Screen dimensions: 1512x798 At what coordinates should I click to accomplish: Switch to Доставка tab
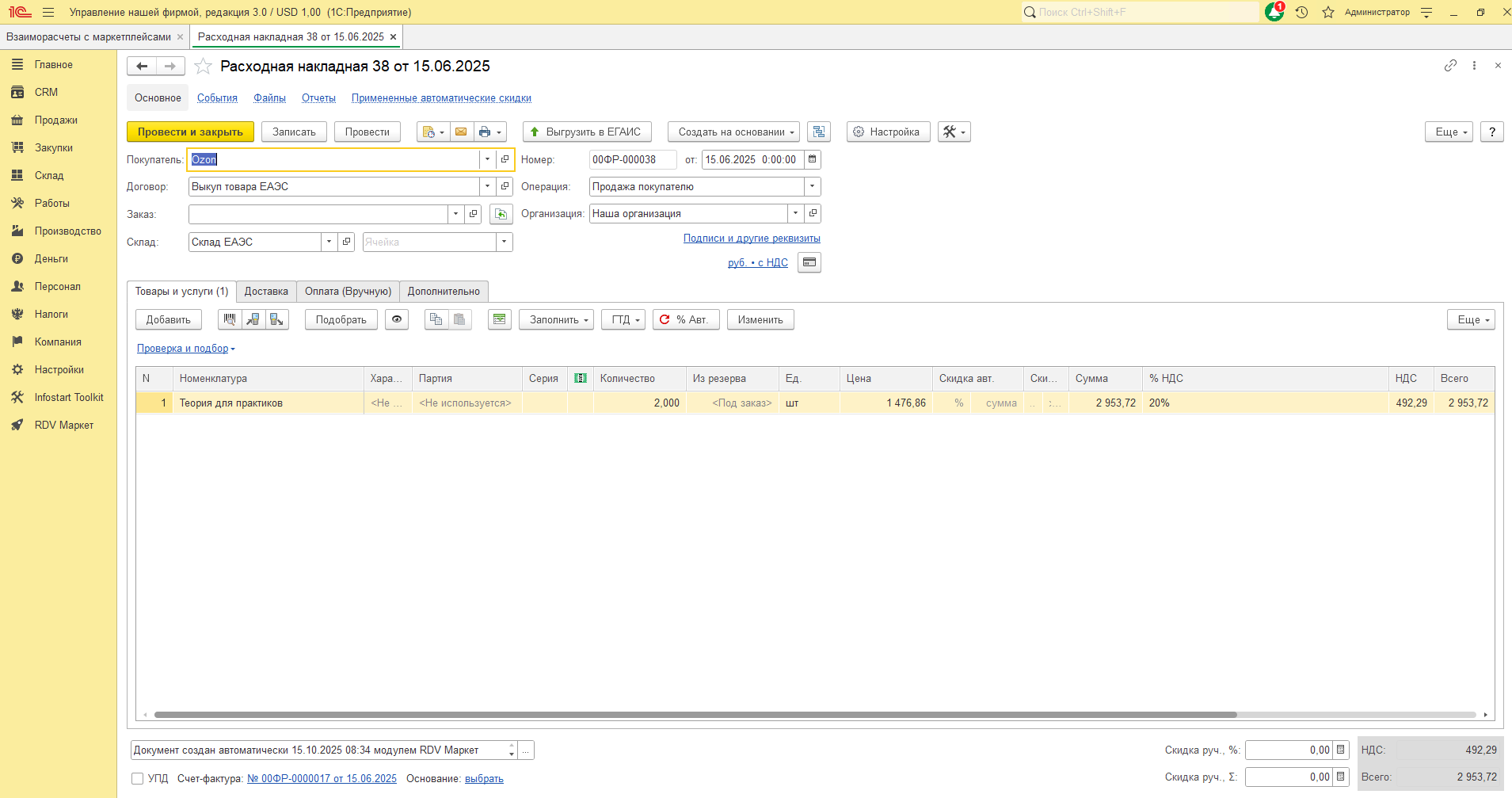pos(266,292)
